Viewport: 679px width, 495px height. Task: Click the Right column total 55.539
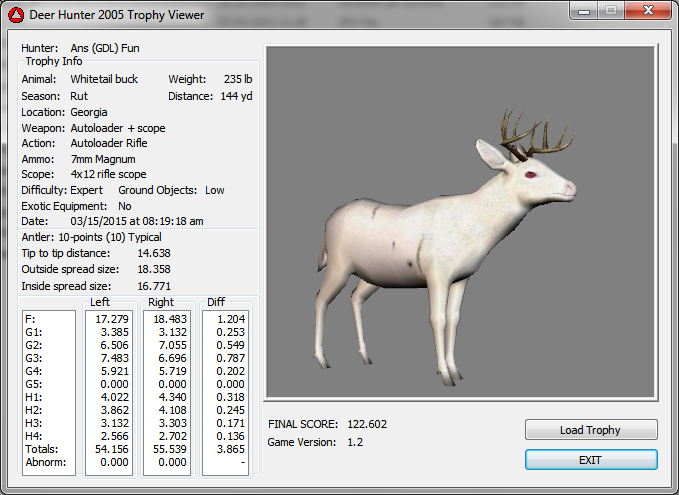click(167, 450)
